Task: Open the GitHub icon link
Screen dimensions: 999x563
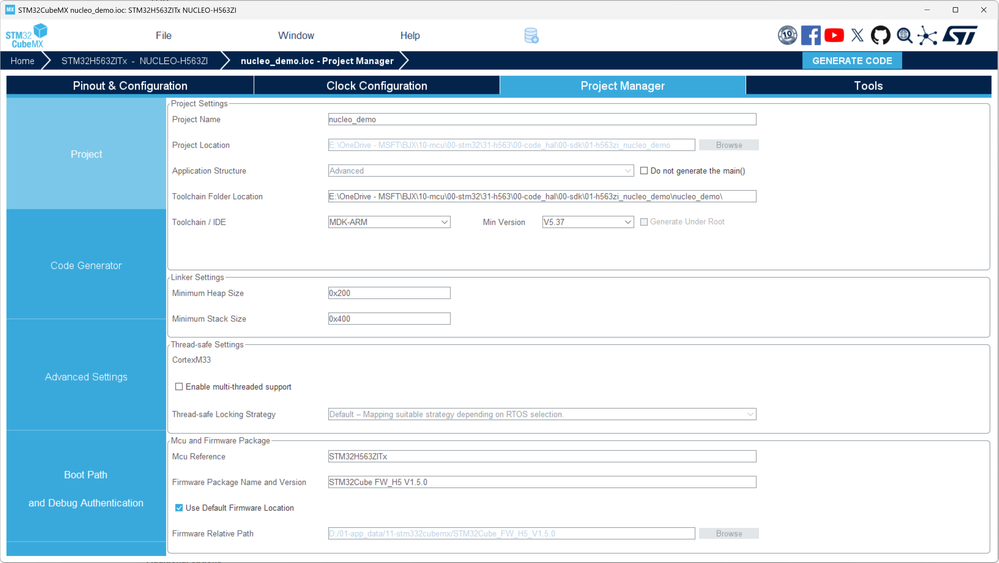Action: (880, 35)
